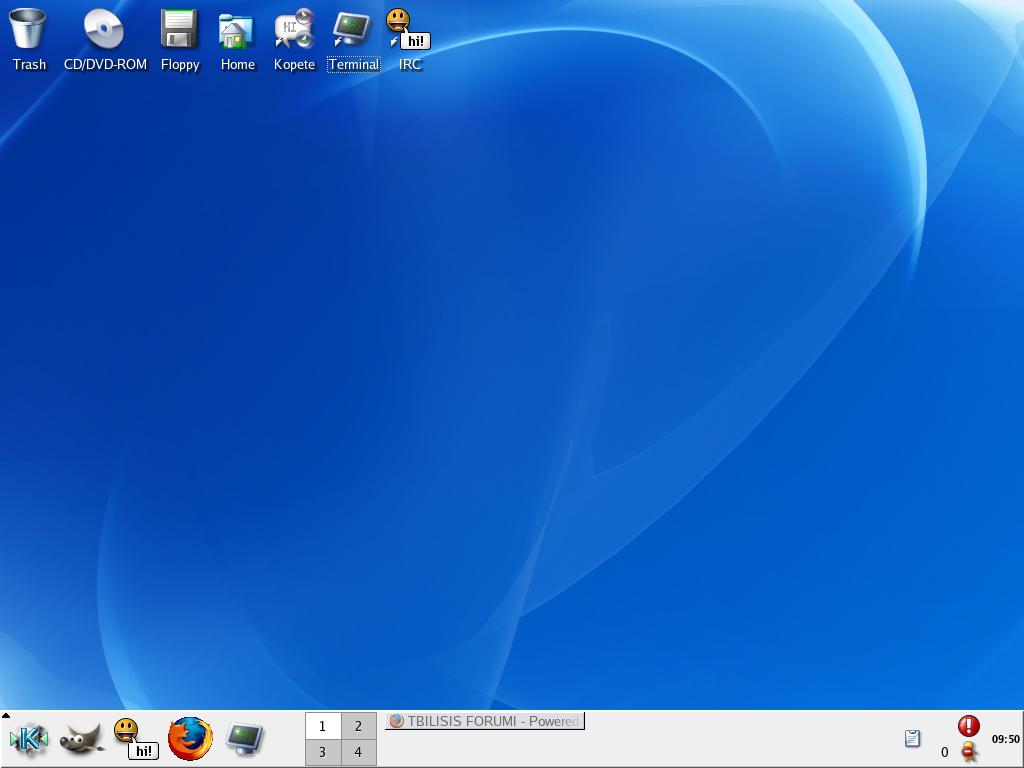
Task: Open the terminal launcher in panel
Action: tap(244, 740)
